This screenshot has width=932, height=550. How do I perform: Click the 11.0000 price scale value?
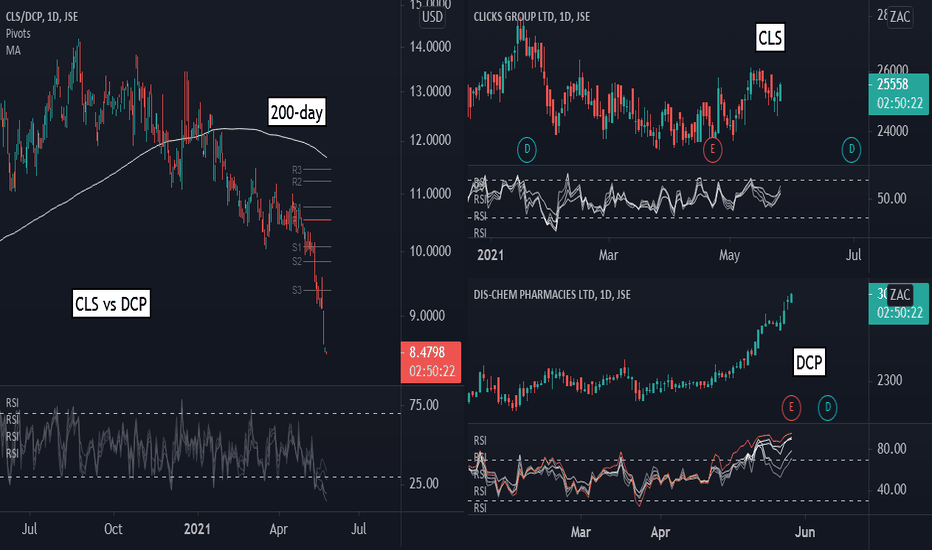[x=430, y=193]
